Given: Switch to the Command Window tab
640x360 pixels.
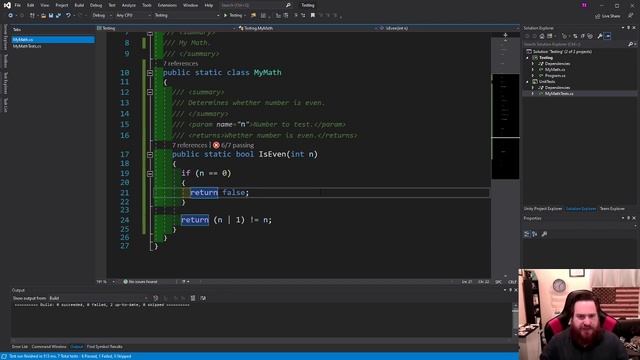Looking at the screenshot, I should pos(49,347).
